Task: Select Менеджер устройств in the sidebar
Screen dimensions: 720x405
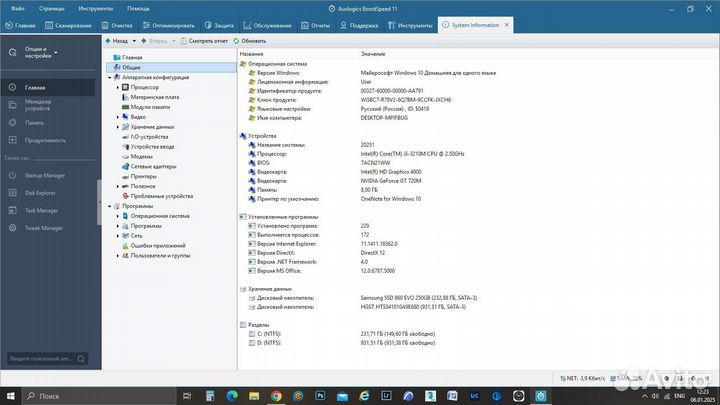Action: click(x=38, y=105)
